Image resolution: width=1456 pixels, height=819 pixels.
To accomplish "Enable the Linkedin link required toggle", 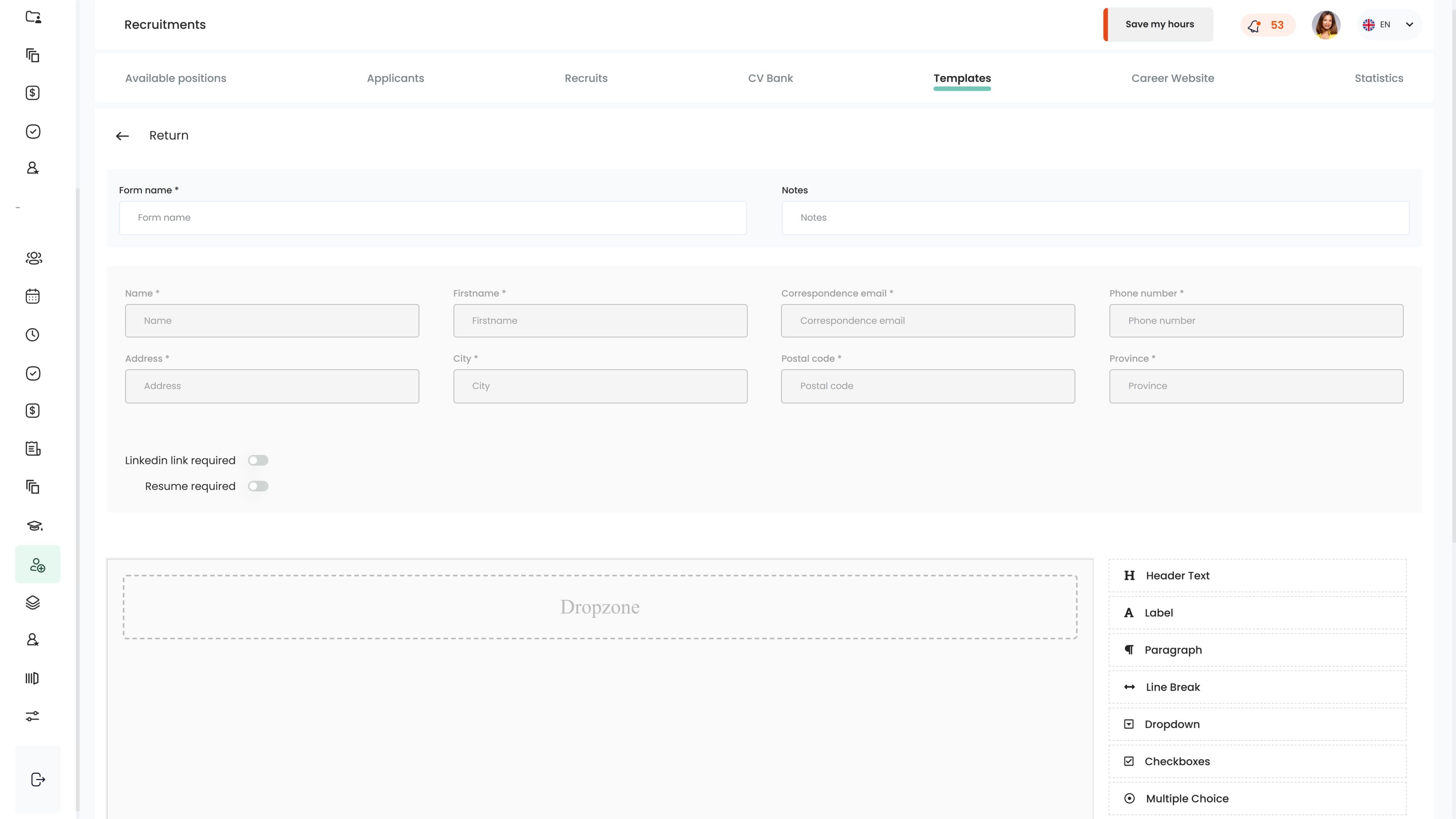I will [x=258, y=461].
